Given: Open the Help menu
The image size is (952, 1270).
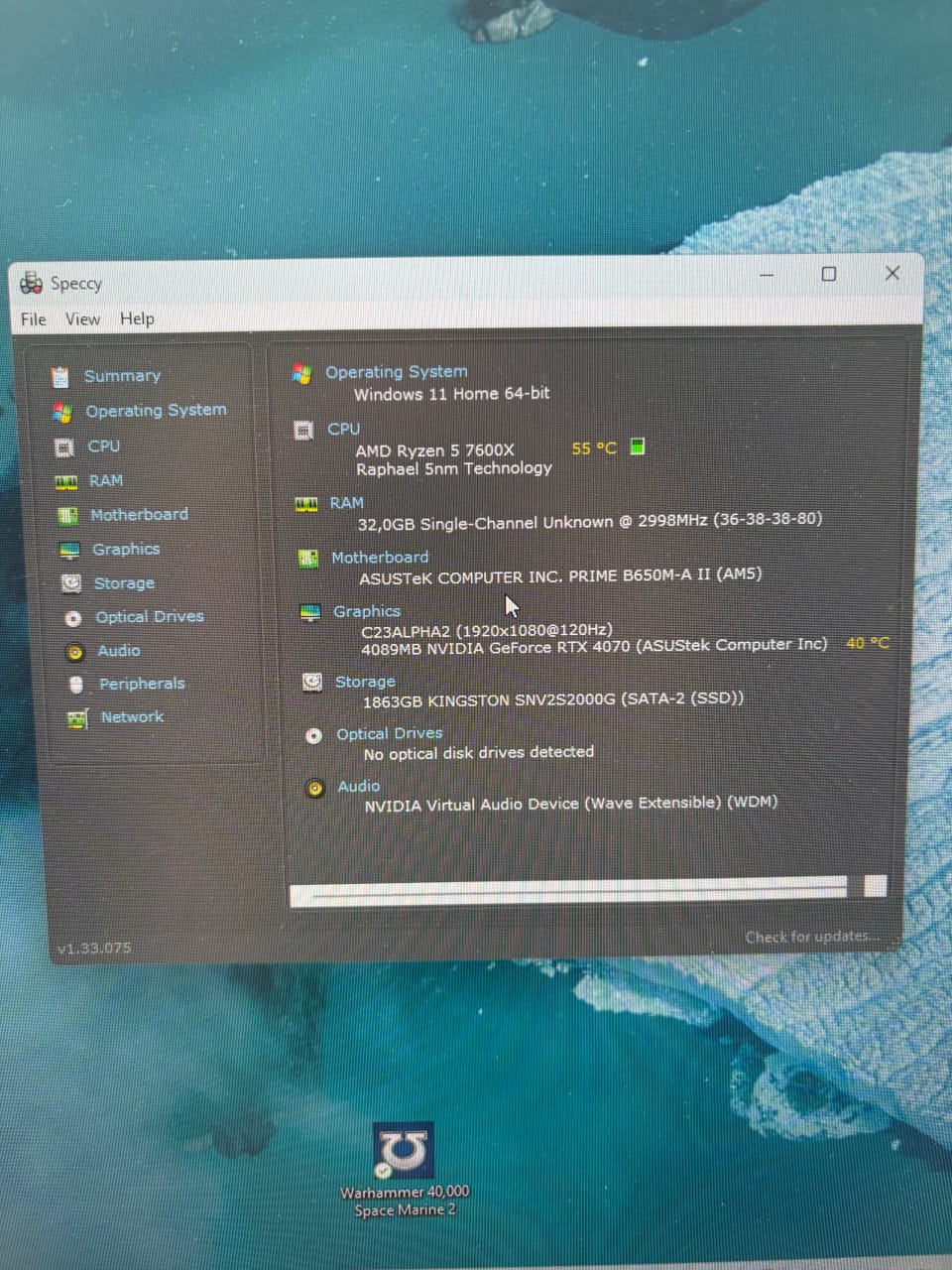Looking at the screenshot, I should pos(137,319).
